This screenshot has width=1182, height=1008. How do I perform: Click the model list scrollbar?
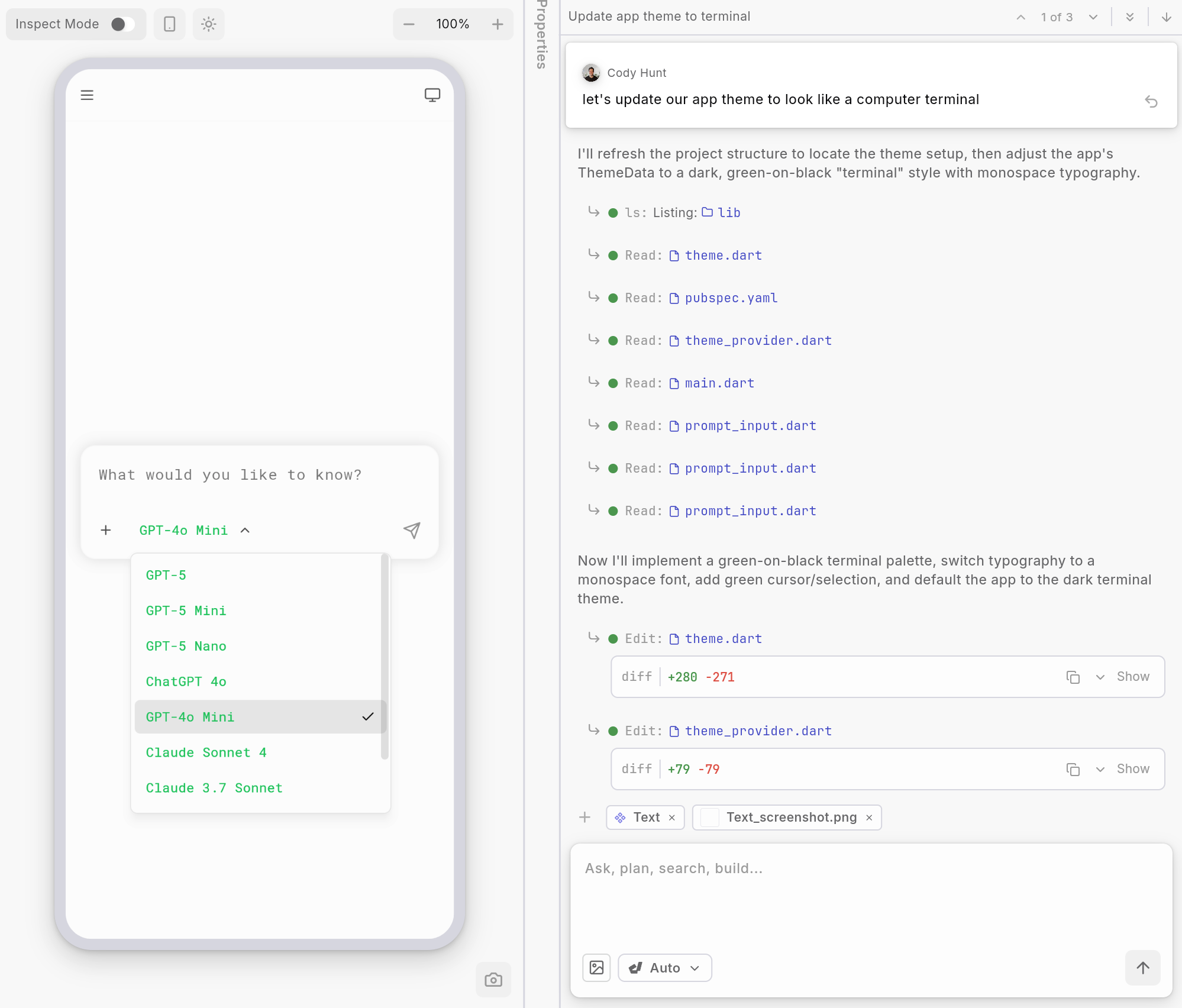pos(385,657)
